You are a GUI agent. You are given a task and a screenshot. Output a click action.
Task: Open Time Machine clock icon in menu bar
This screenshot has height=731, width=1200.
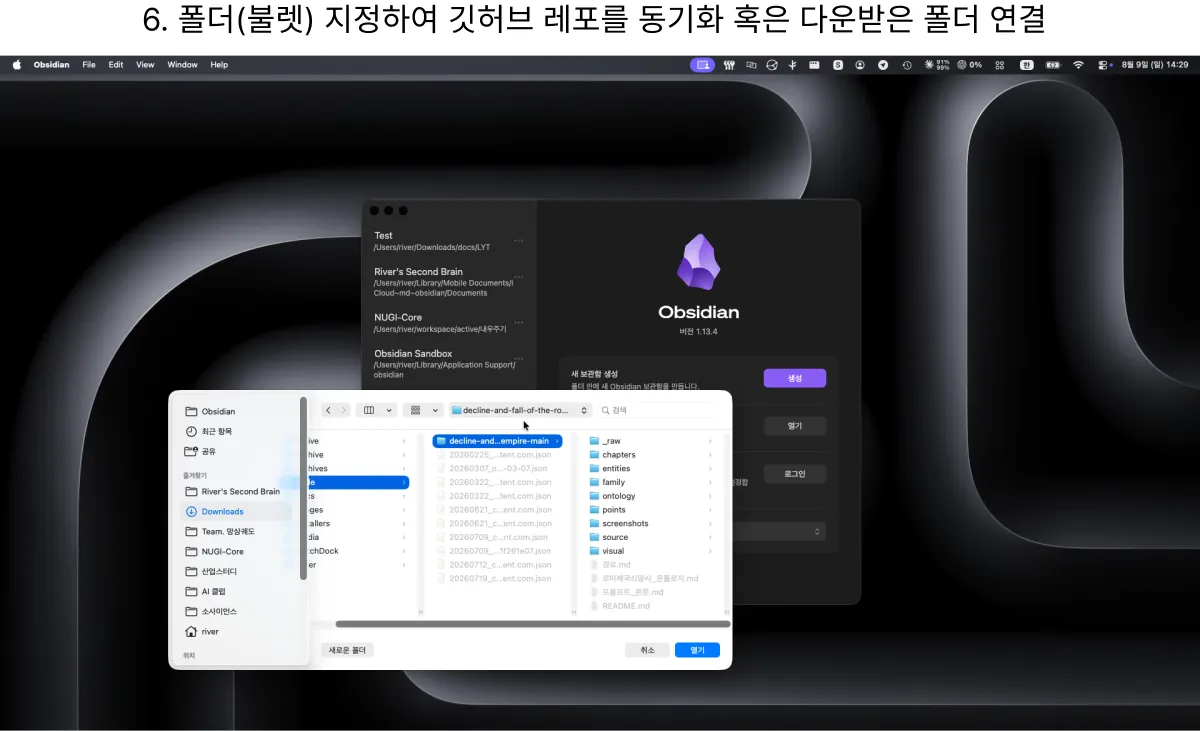tap(907, 65)
